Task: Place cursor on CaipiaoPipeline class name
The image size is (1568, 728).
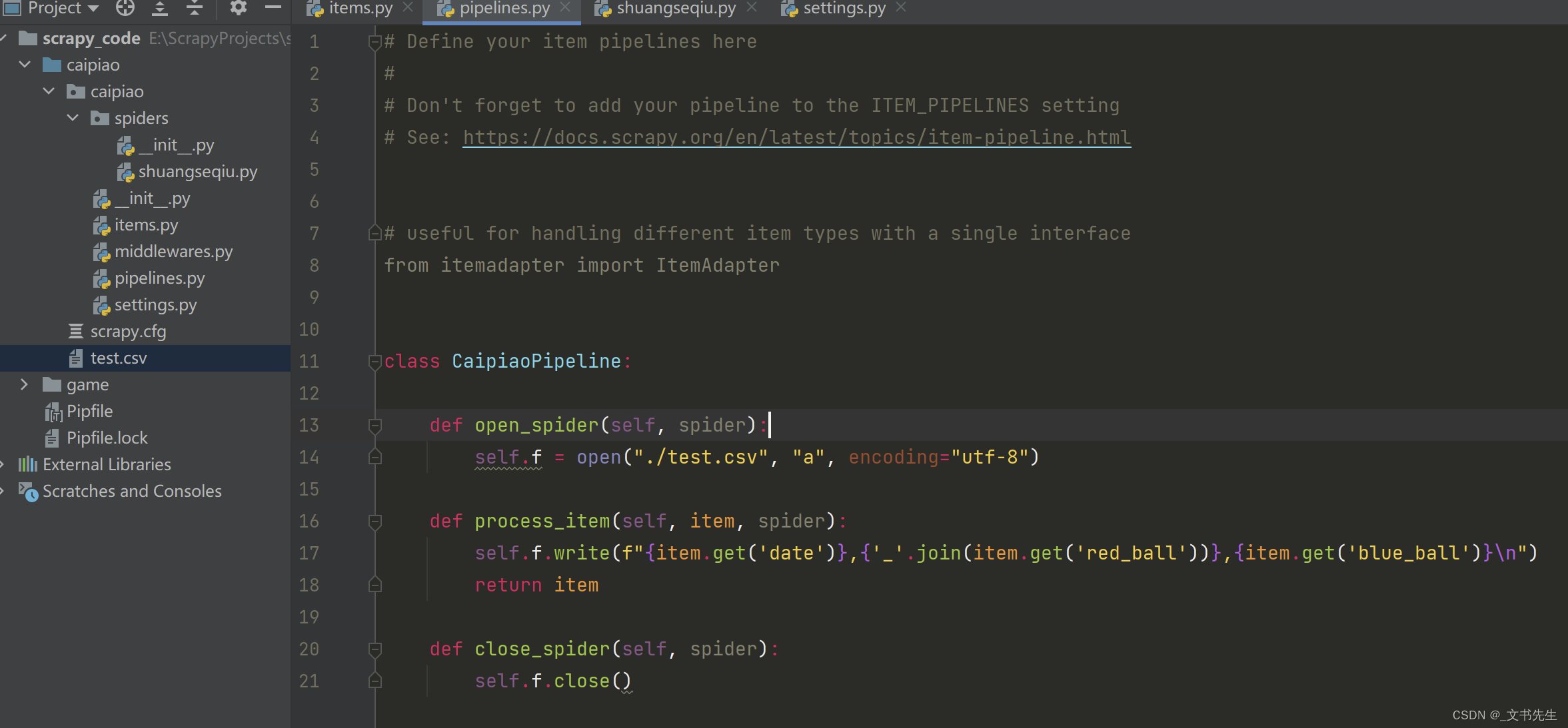Action: 536,361
